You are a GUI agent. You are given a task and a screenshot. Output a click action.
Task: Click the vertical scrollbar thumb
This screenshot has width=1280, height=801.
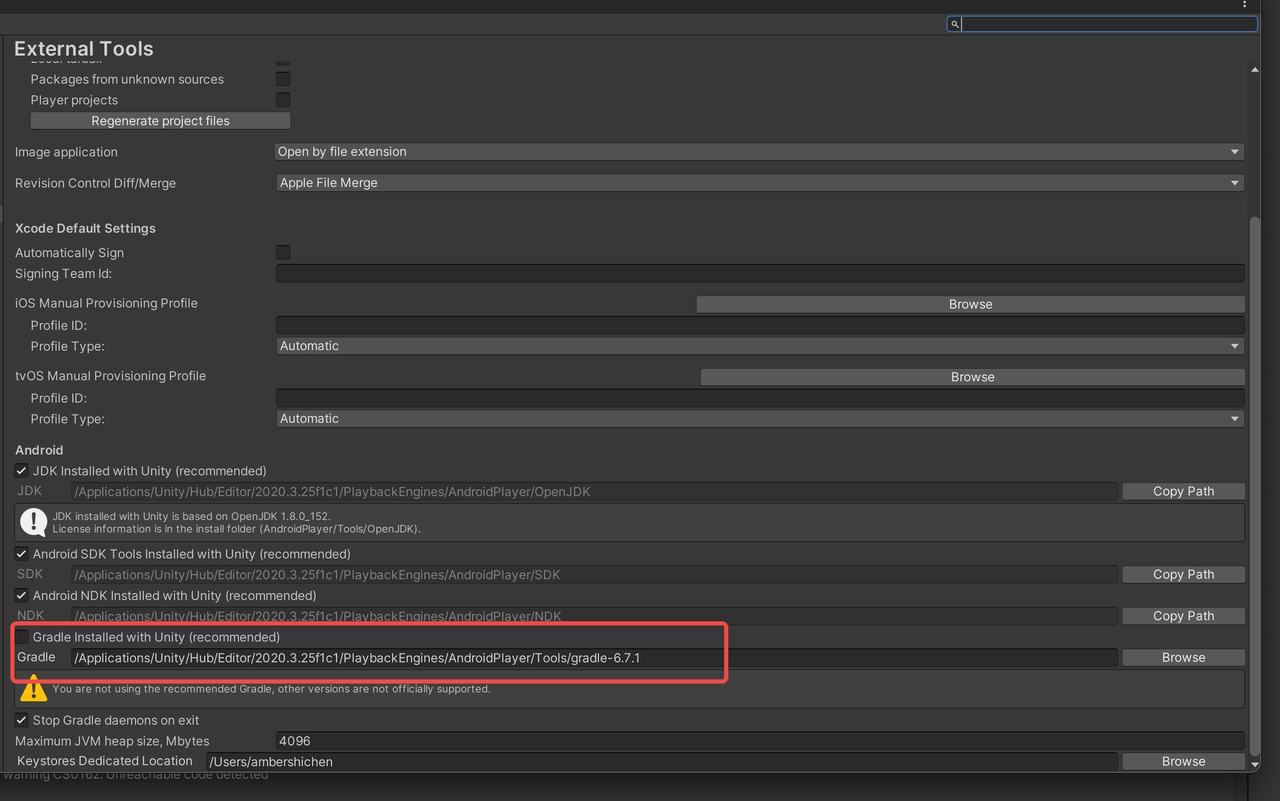pyautogui.click(x=1255, y=485)
